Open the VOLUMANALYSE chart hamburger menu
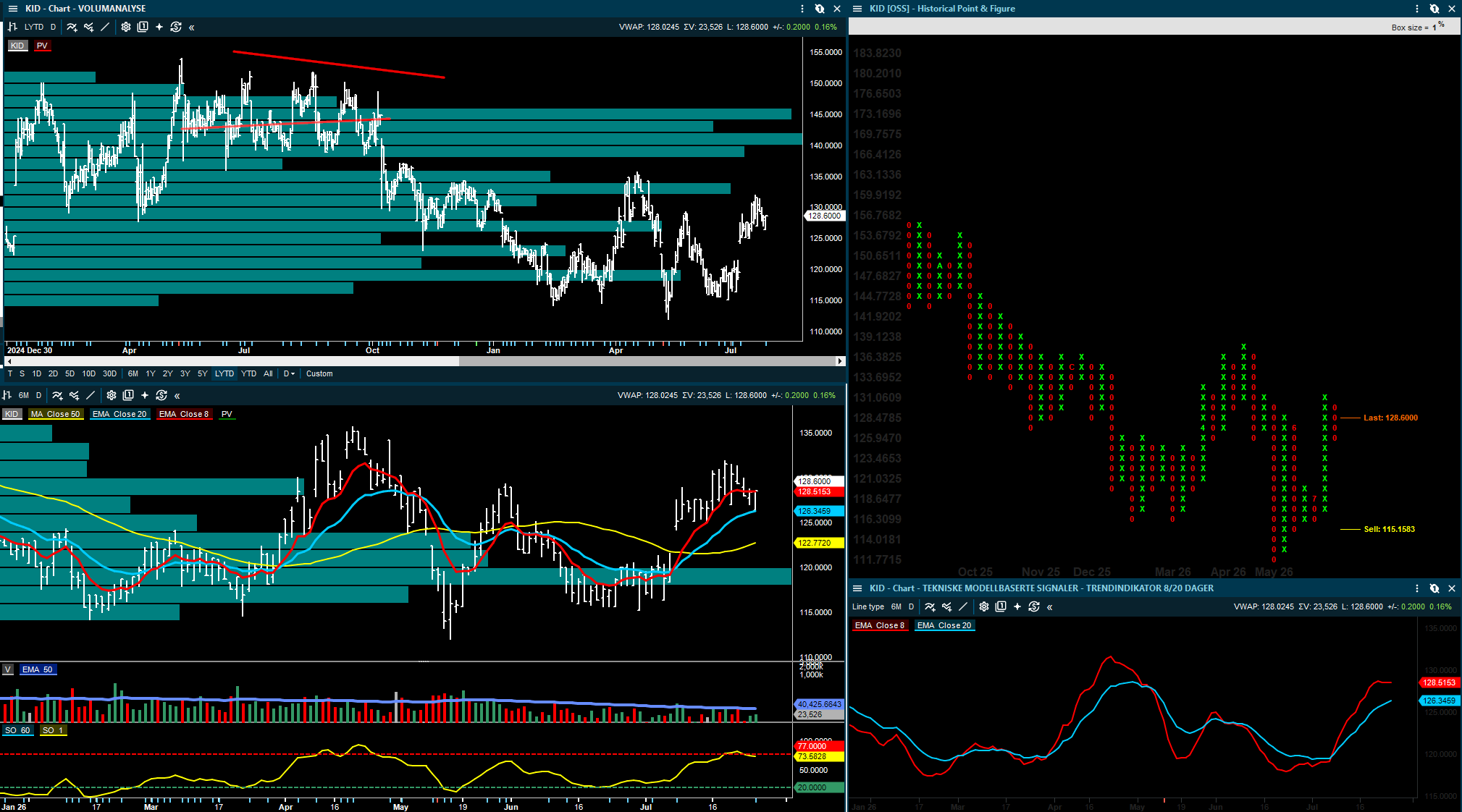 [12, 9]
